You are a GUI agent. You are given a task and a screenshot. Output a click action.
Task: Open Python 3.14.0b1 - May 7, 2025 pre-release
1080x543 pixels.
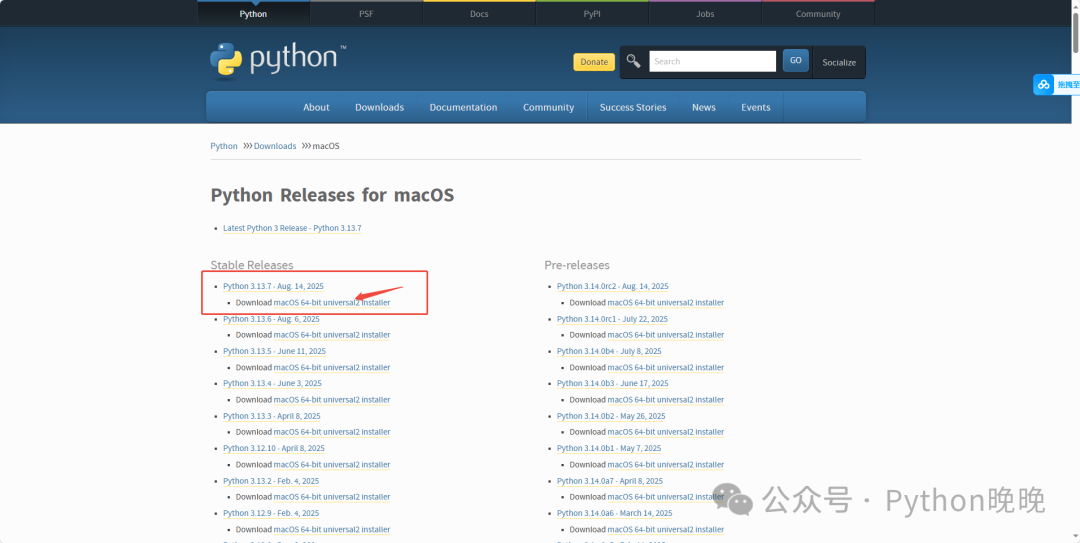tap(609, 448)
